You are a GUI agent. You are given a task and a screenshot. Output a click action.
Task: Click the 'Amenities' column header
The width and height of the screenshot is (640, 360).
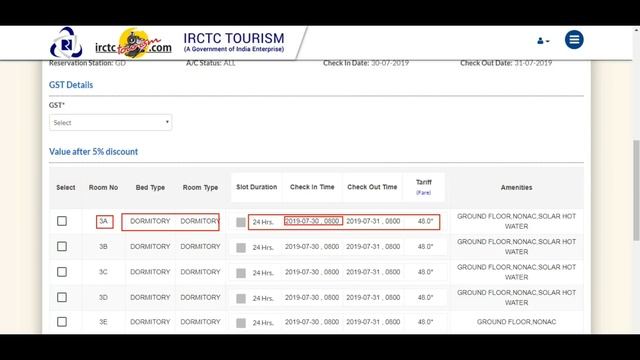(x=516, y=188)
